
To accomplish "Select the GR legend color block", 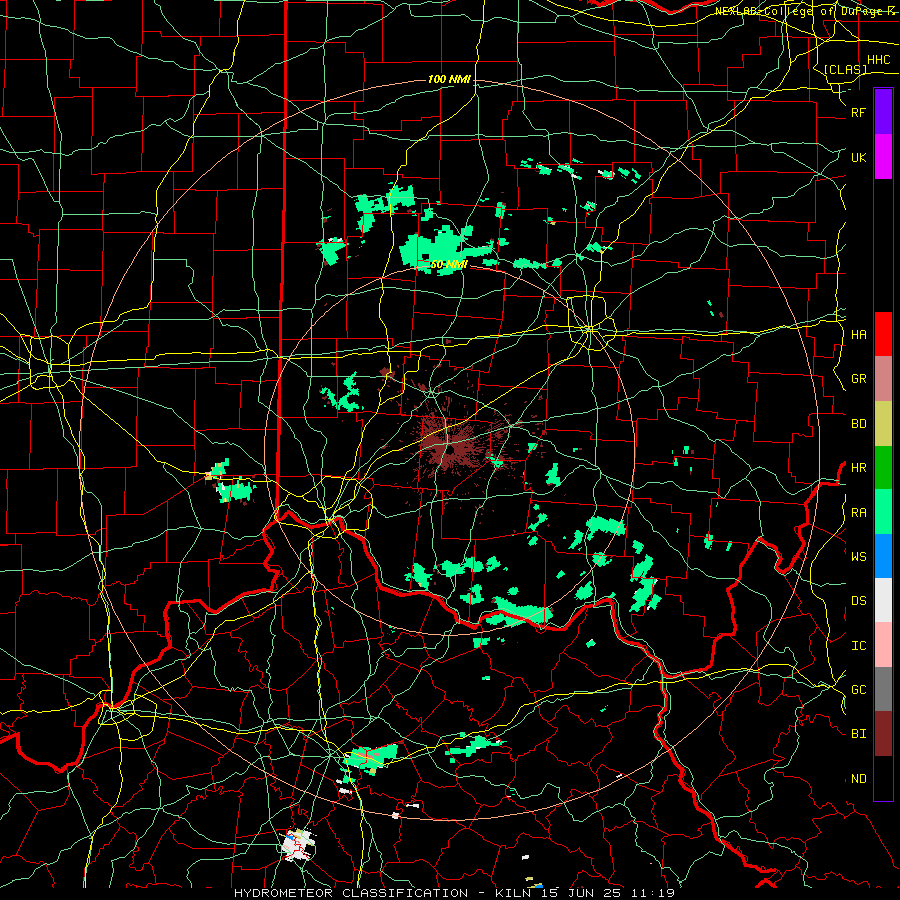I will pyautogui.click(x=883, y=379).
